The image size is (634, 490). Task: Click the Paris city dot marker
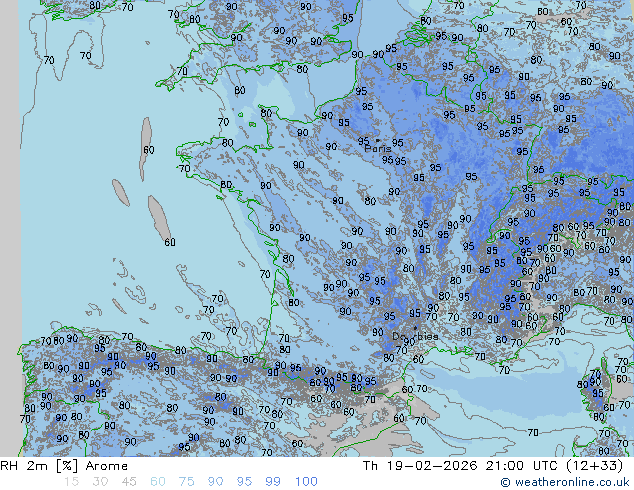[377, 141]
